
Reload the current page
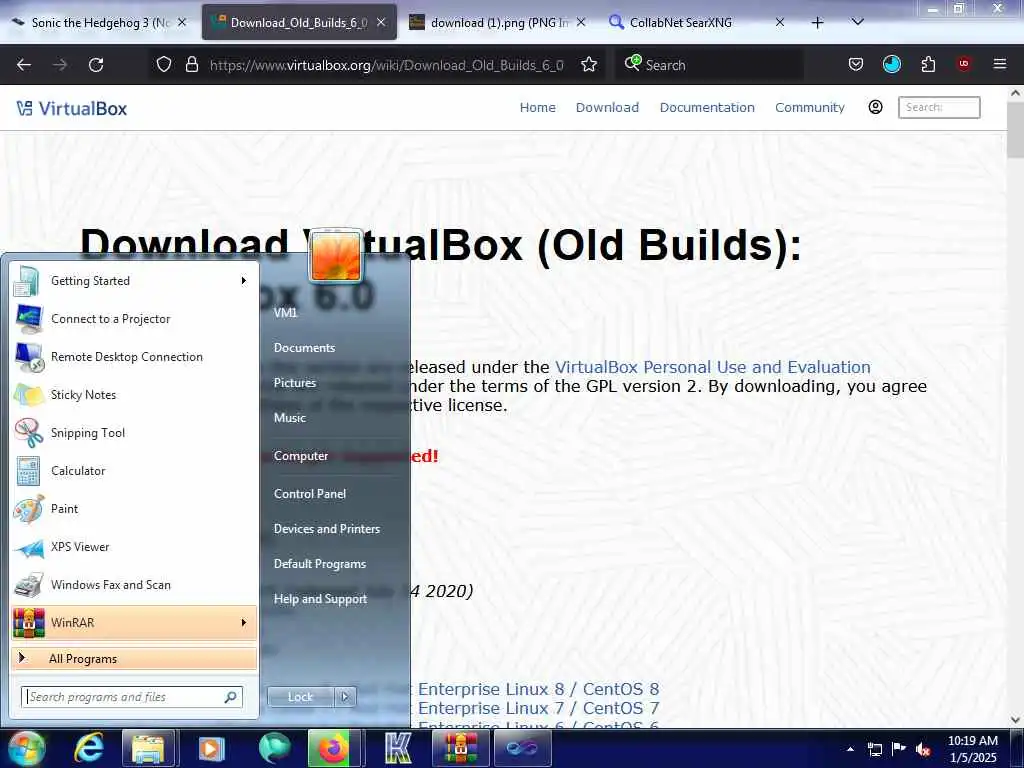tap(96, 65)
